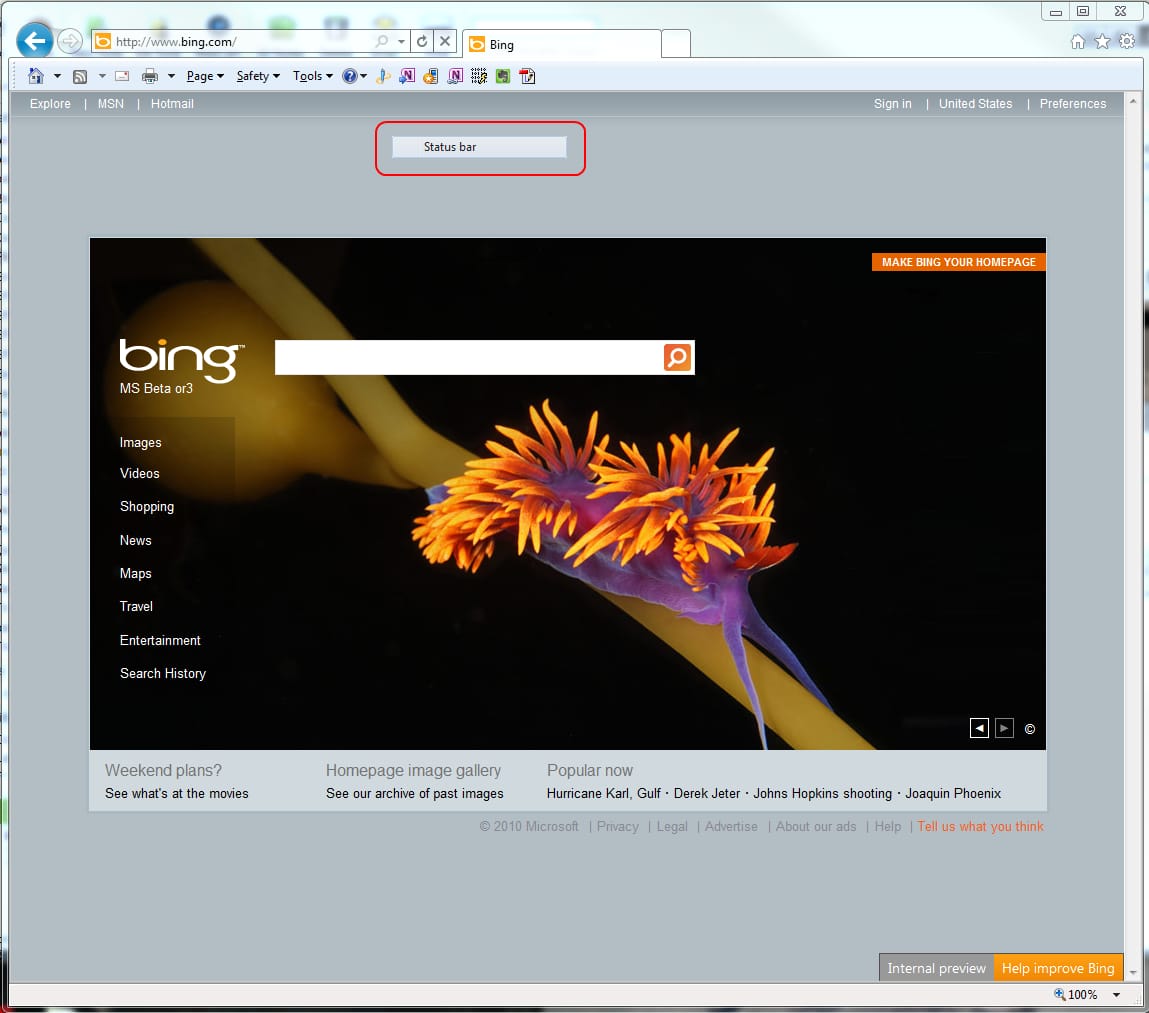The height and width of the screenshot is (1013, 1149).
Task: Open Shopping
Action: point(147,506)
